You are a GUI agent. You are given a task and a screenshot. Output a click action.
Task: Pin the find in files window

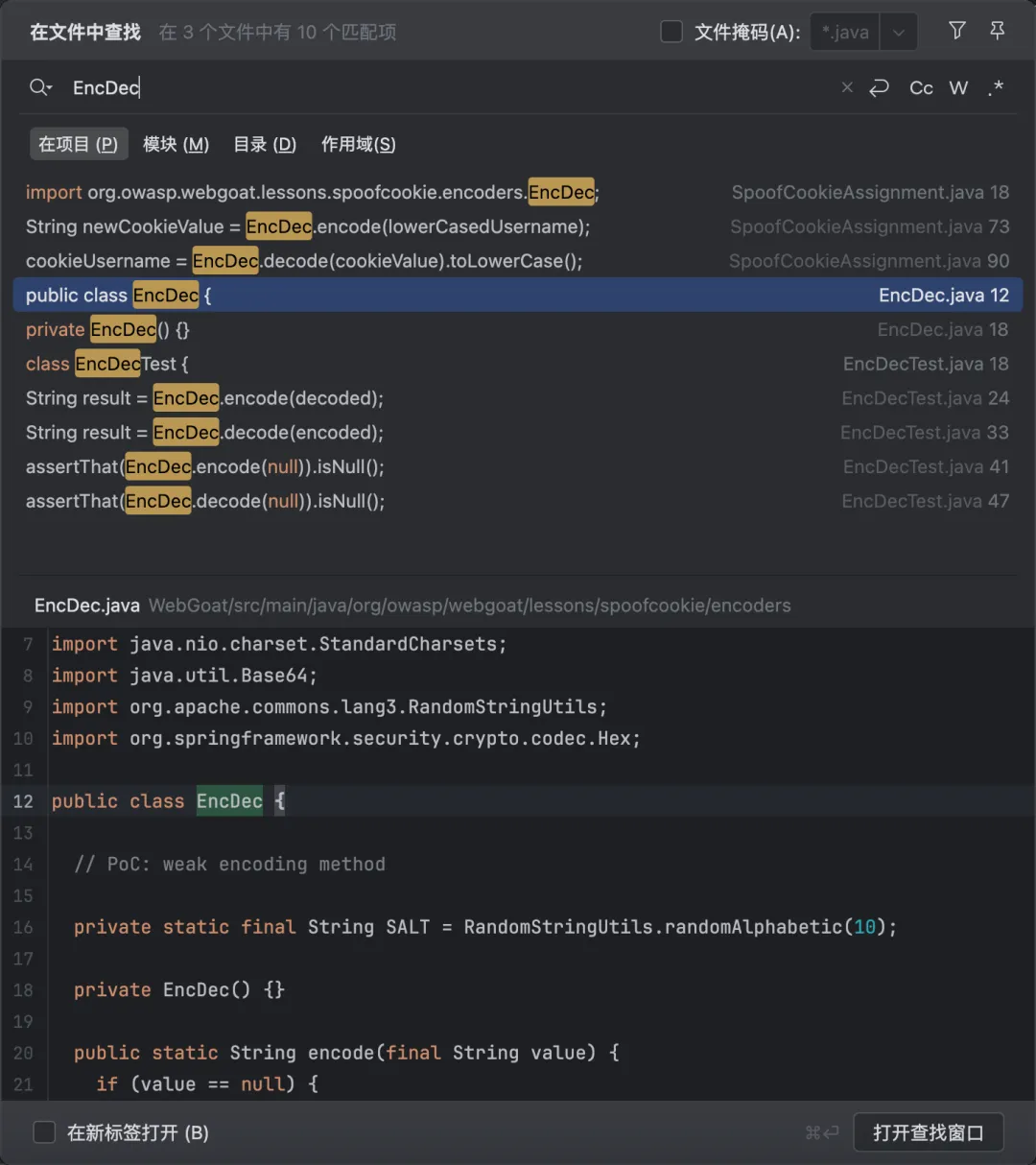998,31
